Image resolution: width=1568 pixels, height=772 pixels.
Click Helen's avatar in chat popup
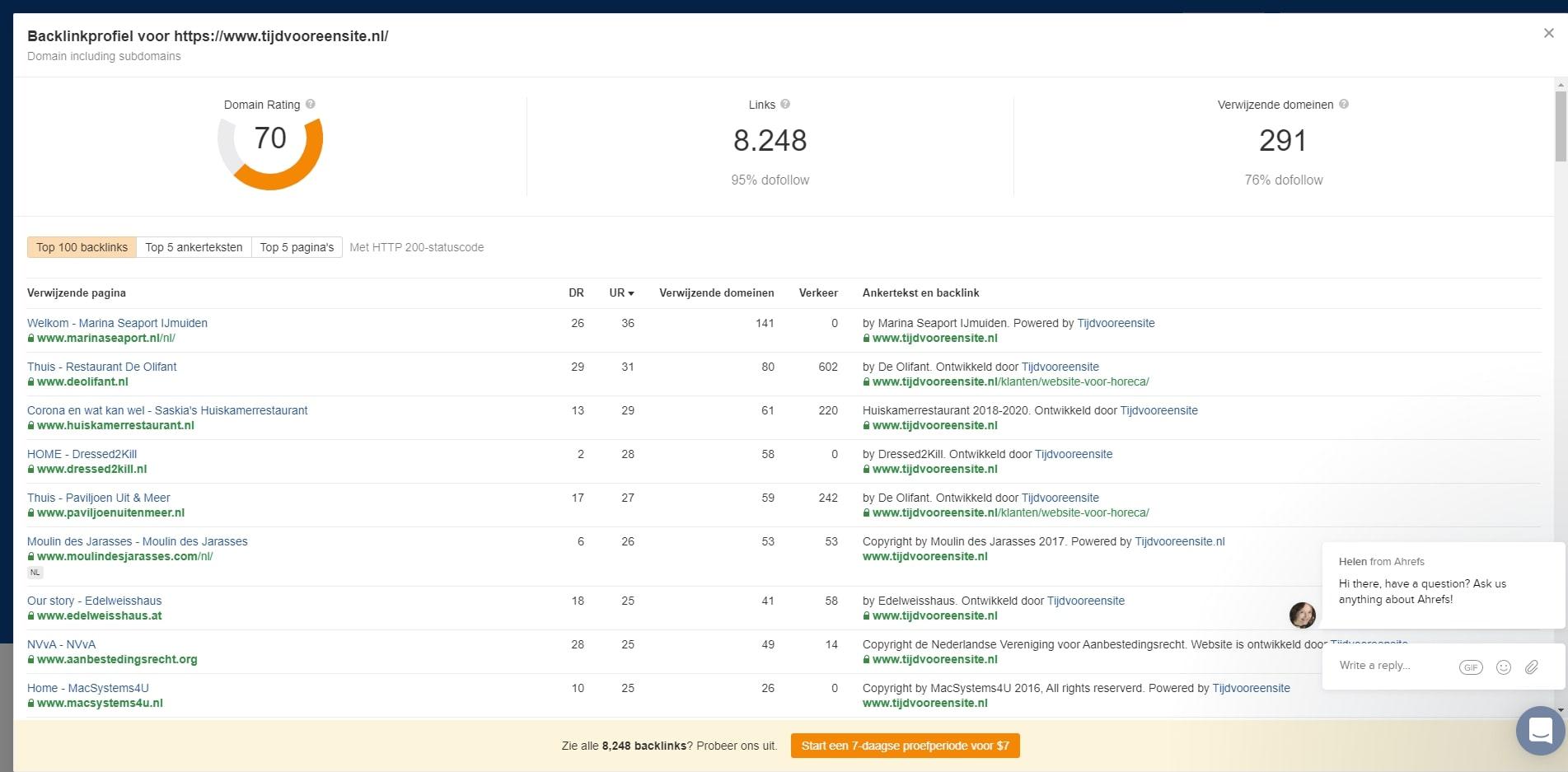tap(1303, 615)
